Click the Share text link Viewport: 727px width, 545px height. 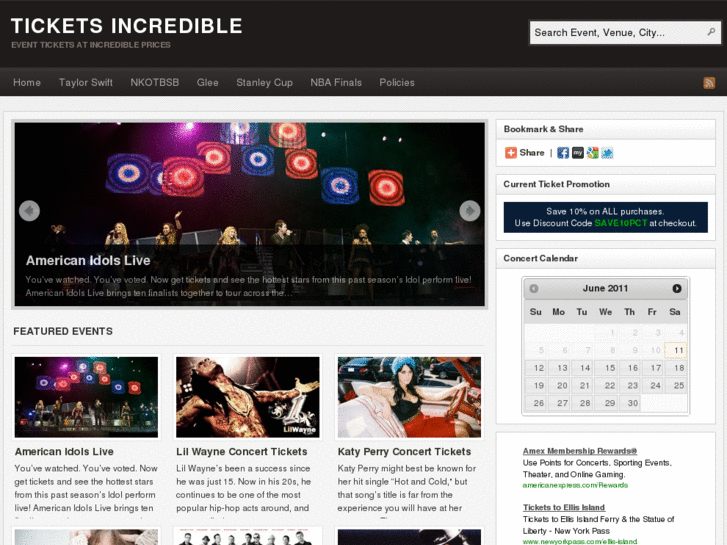click(x=532, y=153)
